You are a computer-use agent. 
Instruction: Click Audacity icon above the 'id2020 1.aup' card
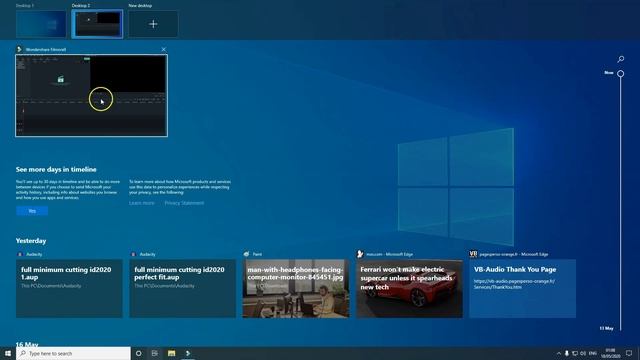tap(20, 254)
